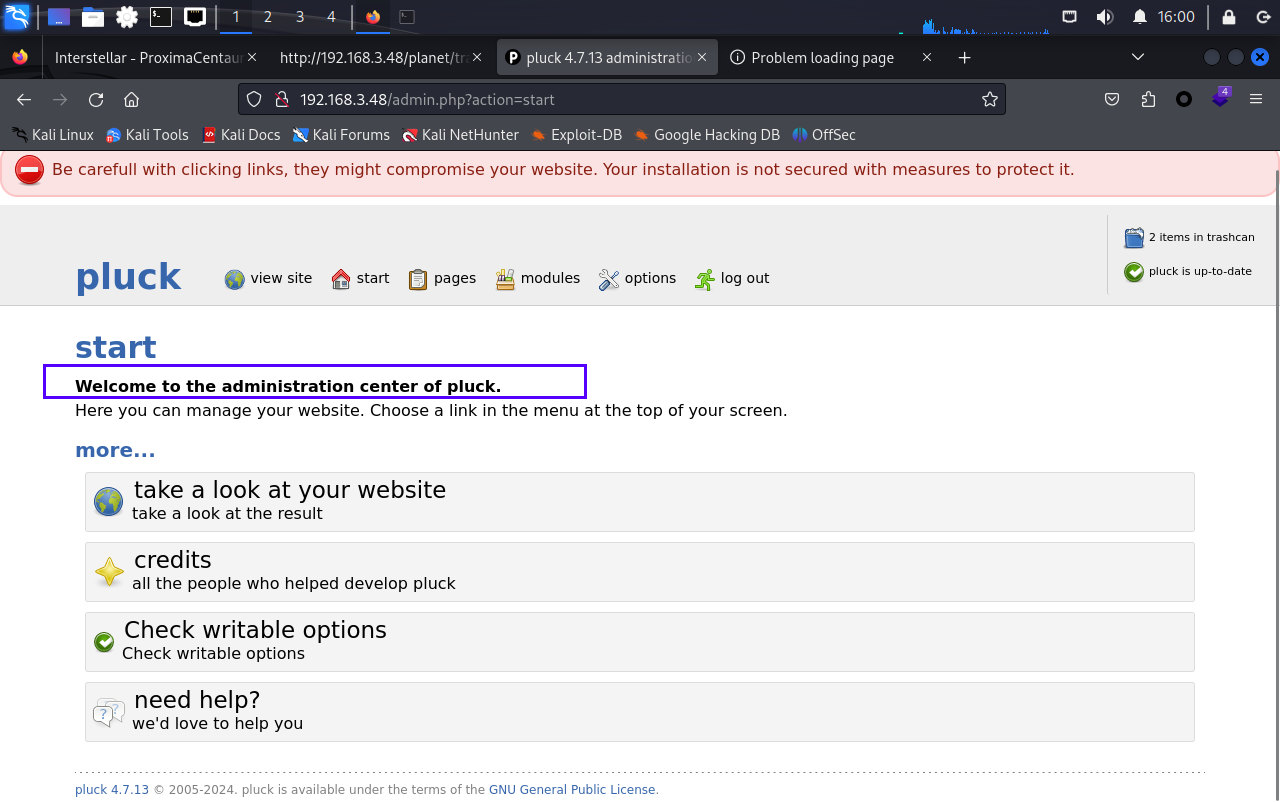
Task: Click the star icon beside credits
Action: 109,572
